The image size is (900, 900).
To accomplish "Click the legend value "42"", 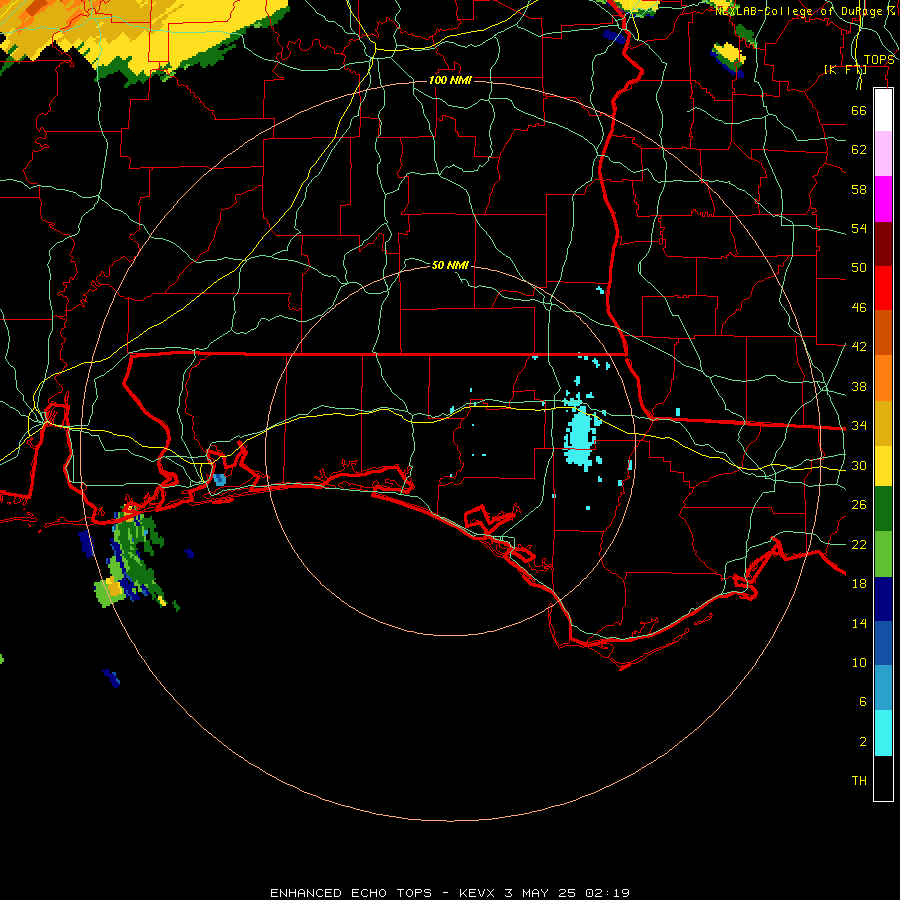I will coord(859,347).
